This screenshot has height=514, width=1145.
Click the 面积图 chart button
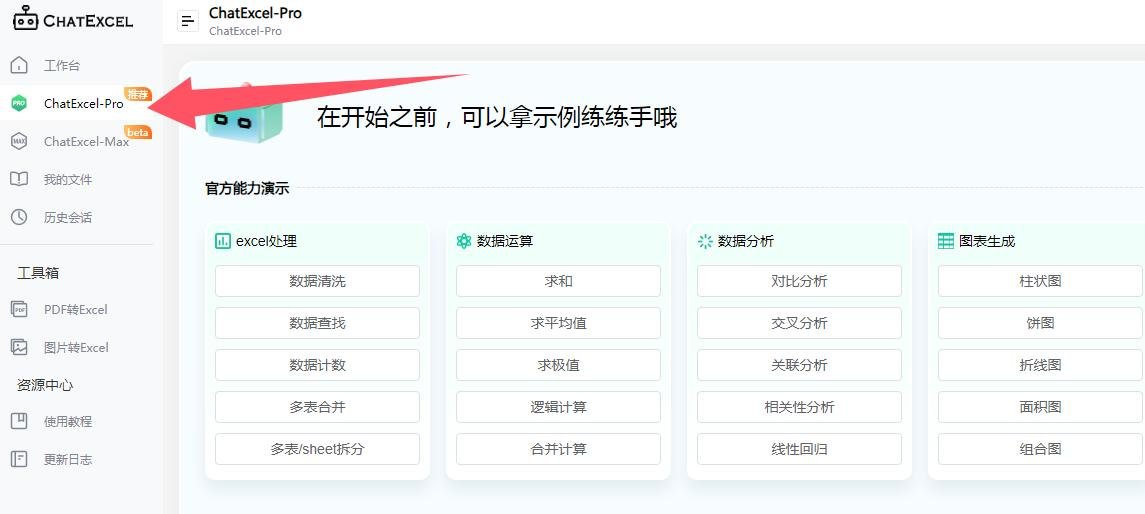click(x=1041, y=407)
